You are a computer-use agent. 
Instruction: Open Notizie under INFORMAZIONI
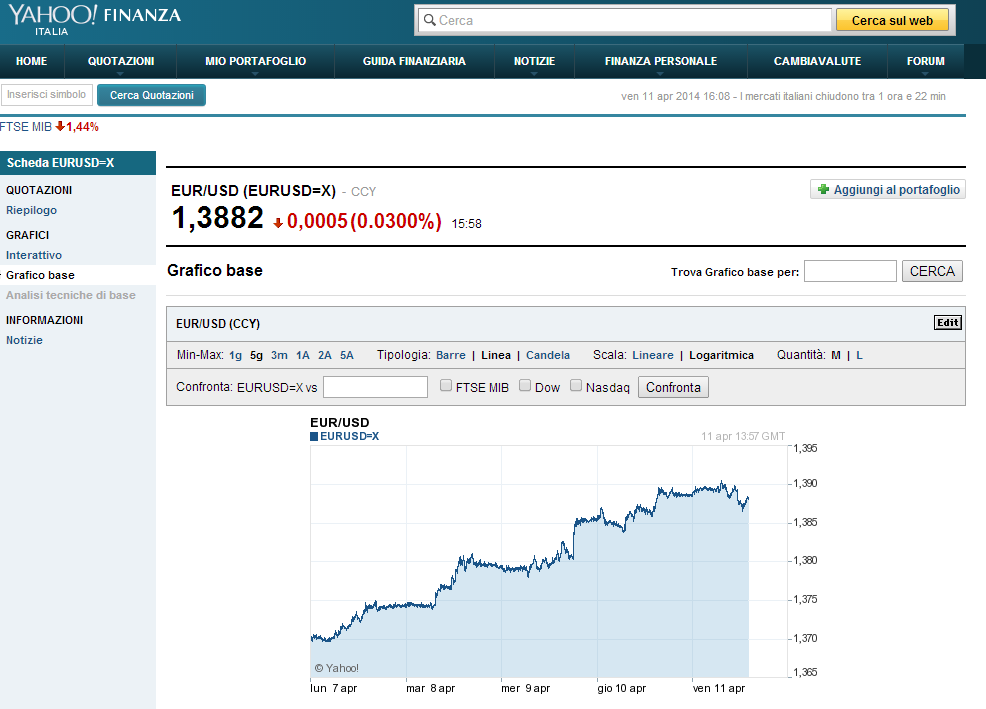click(25, 340)
